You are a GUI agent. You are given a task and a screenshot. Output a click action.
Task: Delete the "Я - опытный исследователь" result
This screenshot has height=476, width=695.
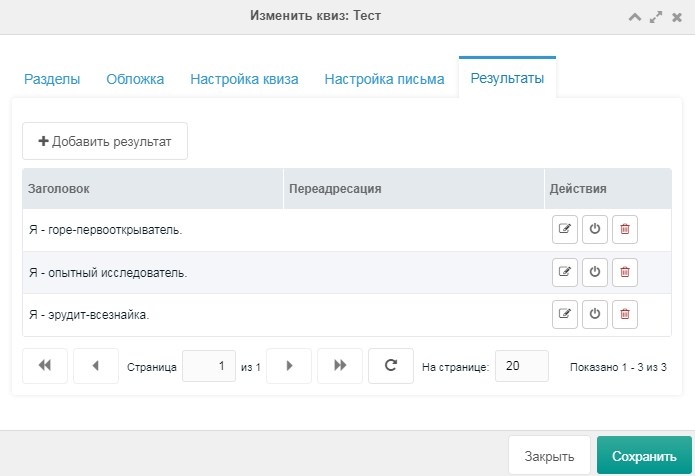pyautogui.click(x=625, y=272)
